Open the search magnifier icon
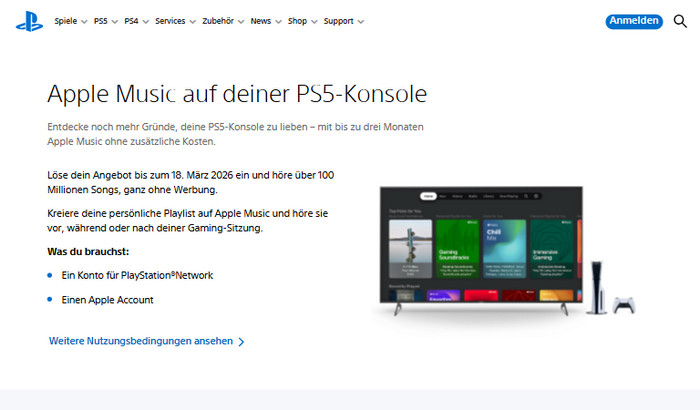The height and width of the screenshot is (410, 700). coord(680,21)
